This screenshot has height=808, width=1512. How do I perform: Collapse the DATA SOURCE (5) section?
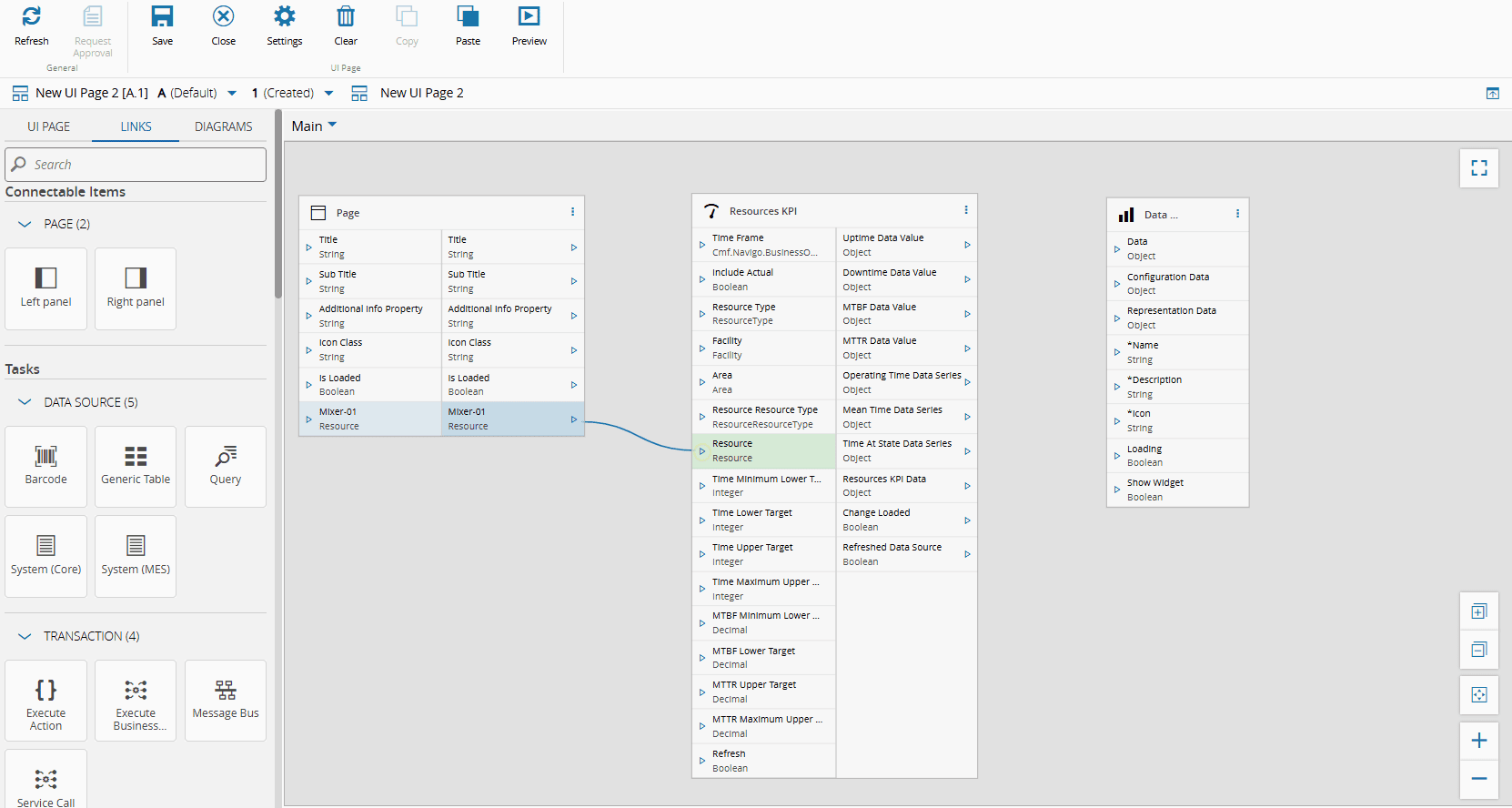coord(25,402)
